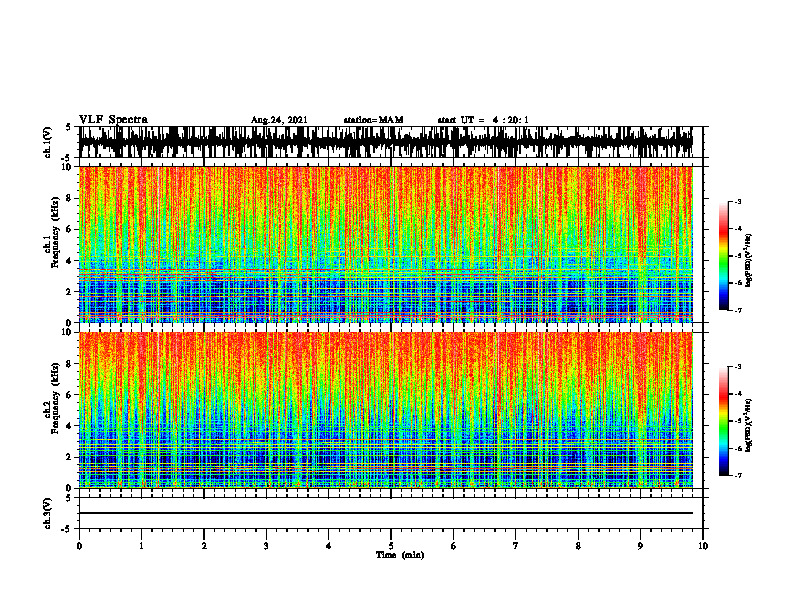Click the "ch.3(V)" axis label
The image size is (792, 612).
(48, 514)
